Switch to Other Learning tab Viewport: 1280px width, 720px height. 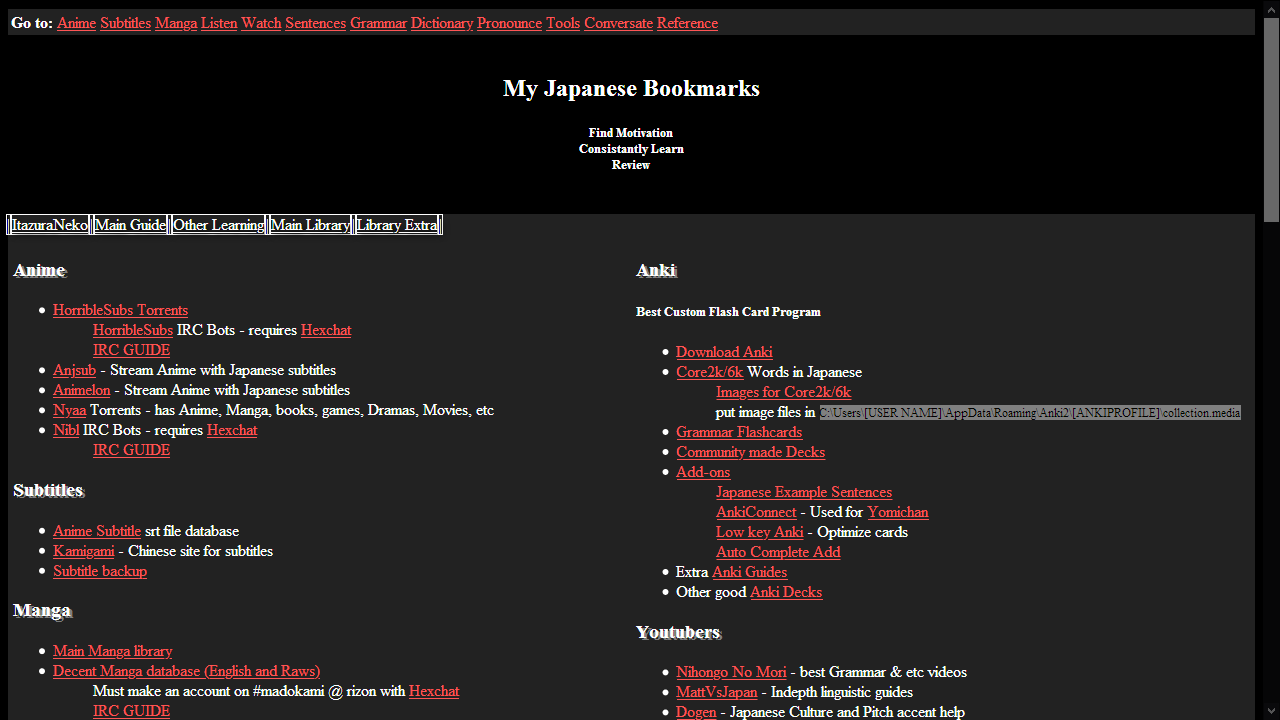(x=218, y=225)
